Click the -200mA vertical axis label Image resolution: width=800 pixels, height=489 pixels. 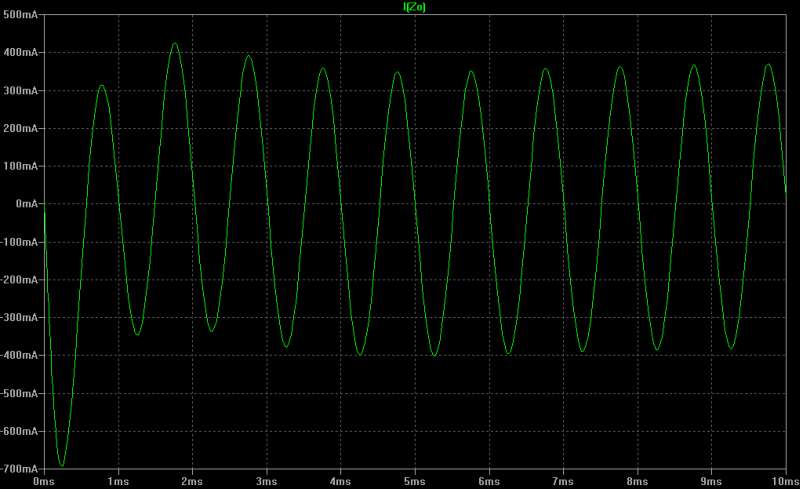pyautogui.click(x=19, y=280)
